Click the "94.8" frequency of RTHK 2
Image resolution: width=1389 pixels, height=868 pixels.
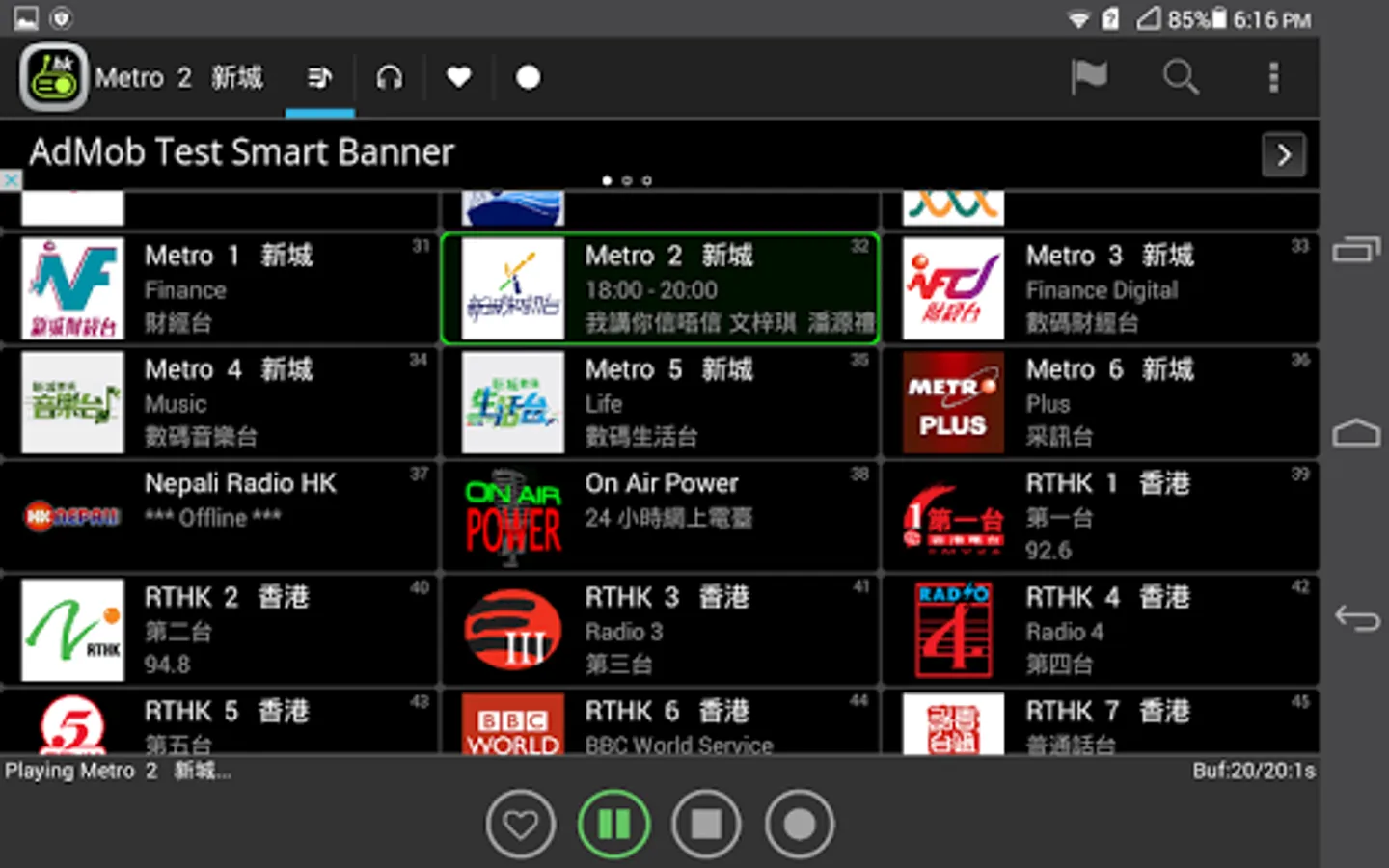(168, 665)
